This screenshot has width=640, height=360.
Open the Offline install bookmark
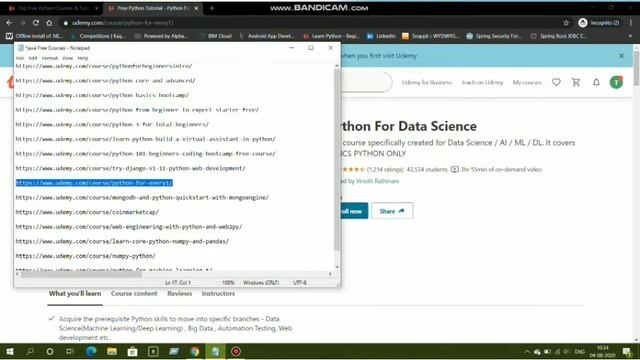click(34, 36)
